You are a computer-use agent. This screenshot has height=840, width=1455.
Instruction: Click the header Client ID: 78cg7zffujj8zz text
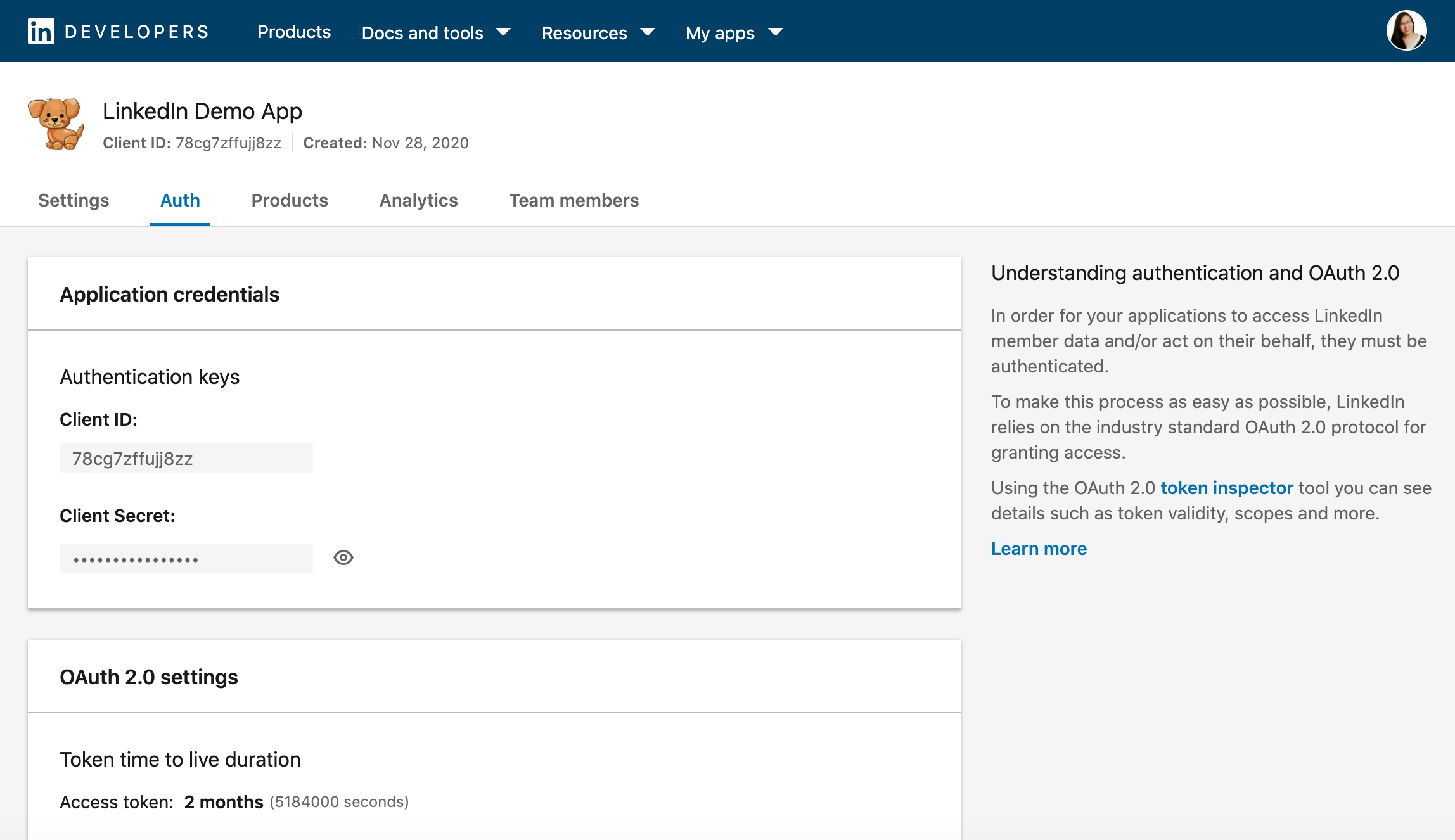[192, 143]
